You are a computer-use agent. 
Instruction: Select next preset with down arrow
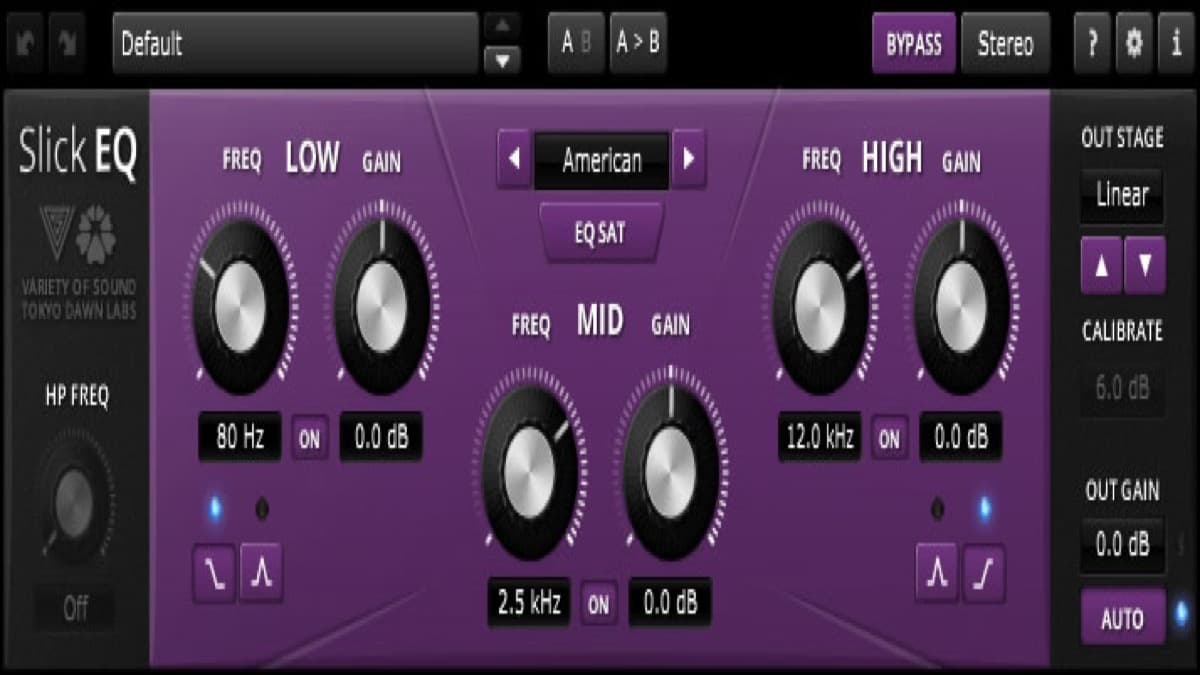click(502, 61)
